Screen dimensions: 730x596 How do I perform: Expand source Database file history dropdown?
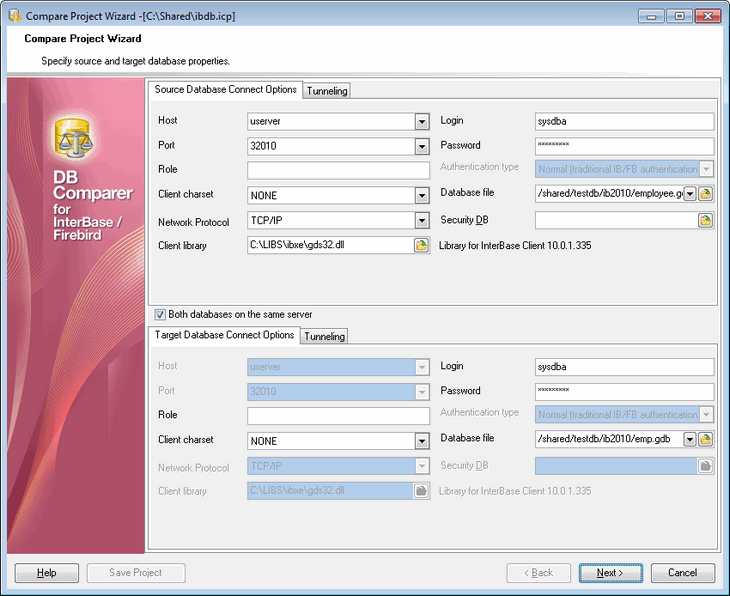pyautogui.click(x=689, y=194)
